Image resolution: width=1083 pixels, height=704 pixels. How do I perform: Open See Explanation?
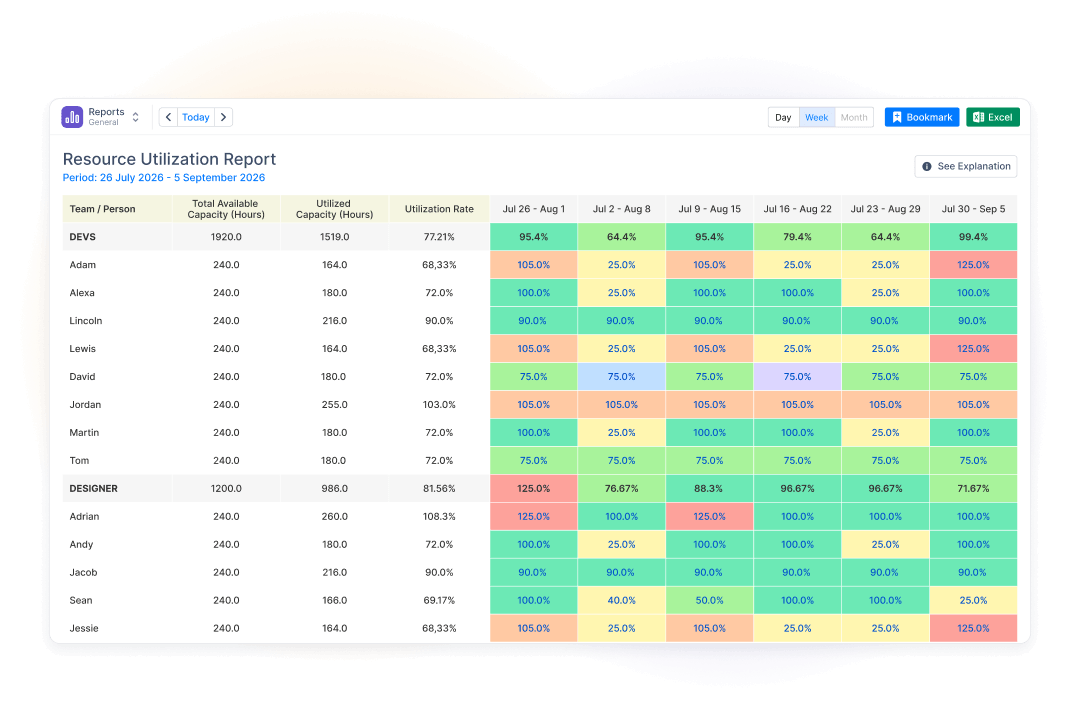tap(966, 167)
